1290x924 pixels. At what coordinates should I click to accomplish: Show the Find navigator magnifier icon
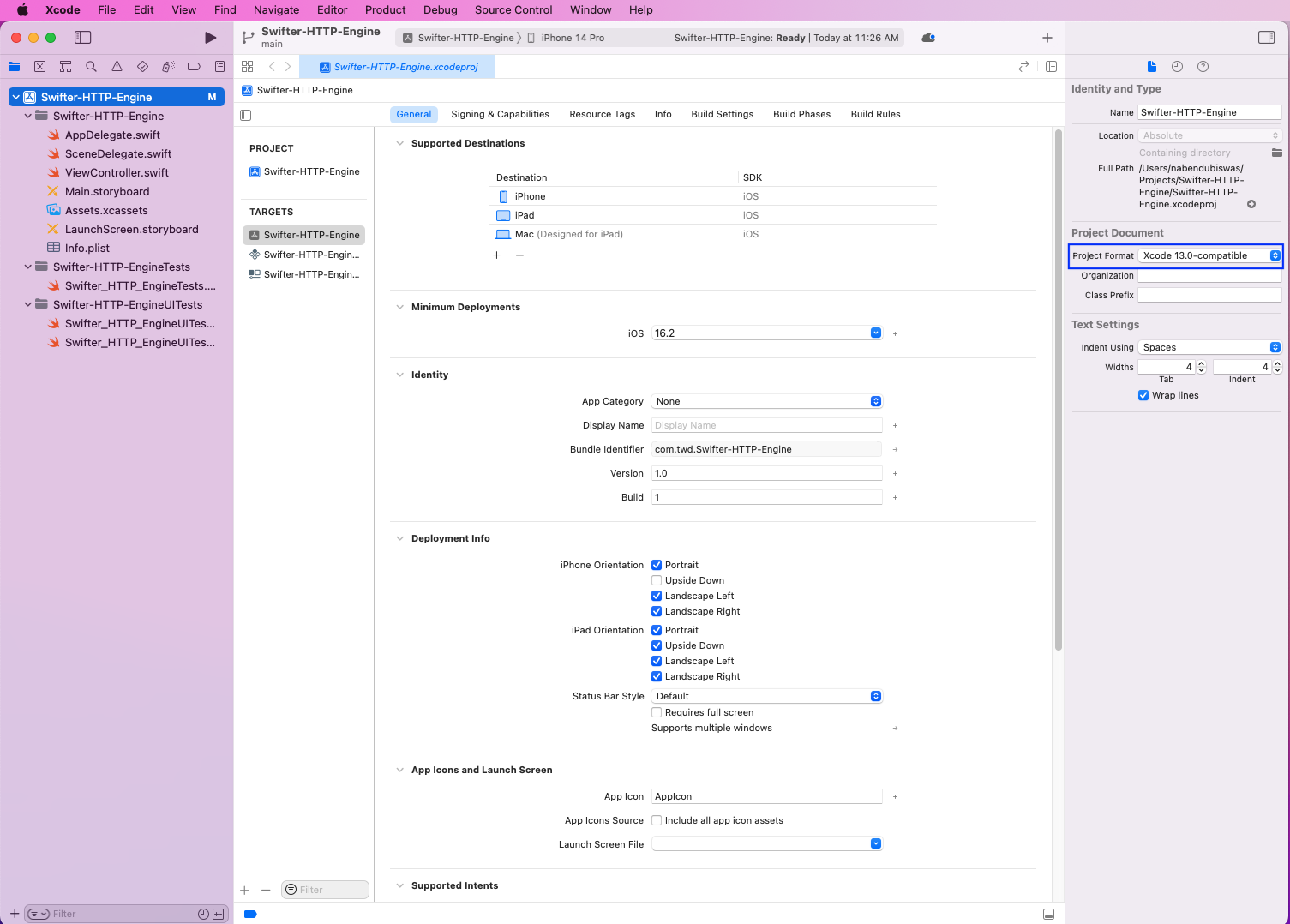pyautogui.click(x=91, y=66)
